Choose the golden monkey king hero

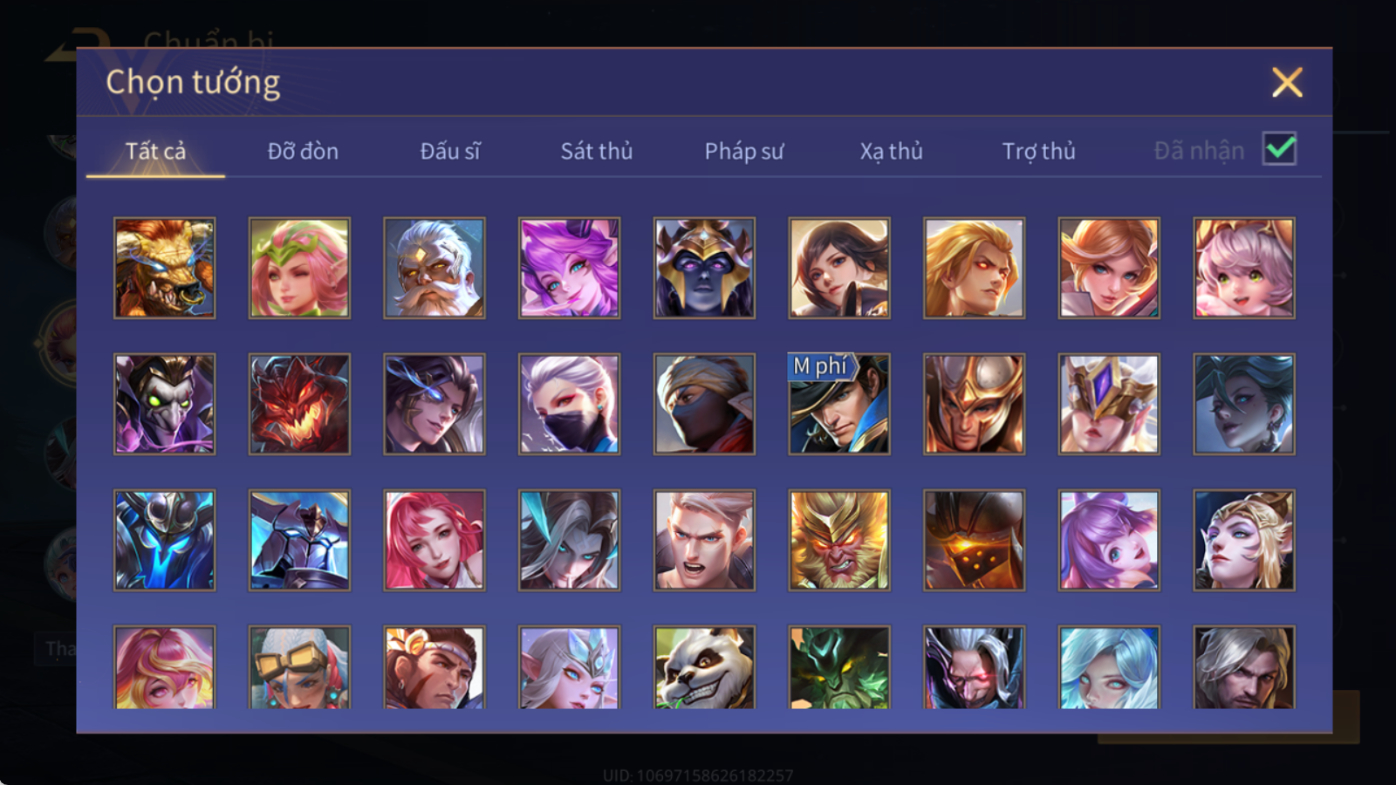pos(839,540)
